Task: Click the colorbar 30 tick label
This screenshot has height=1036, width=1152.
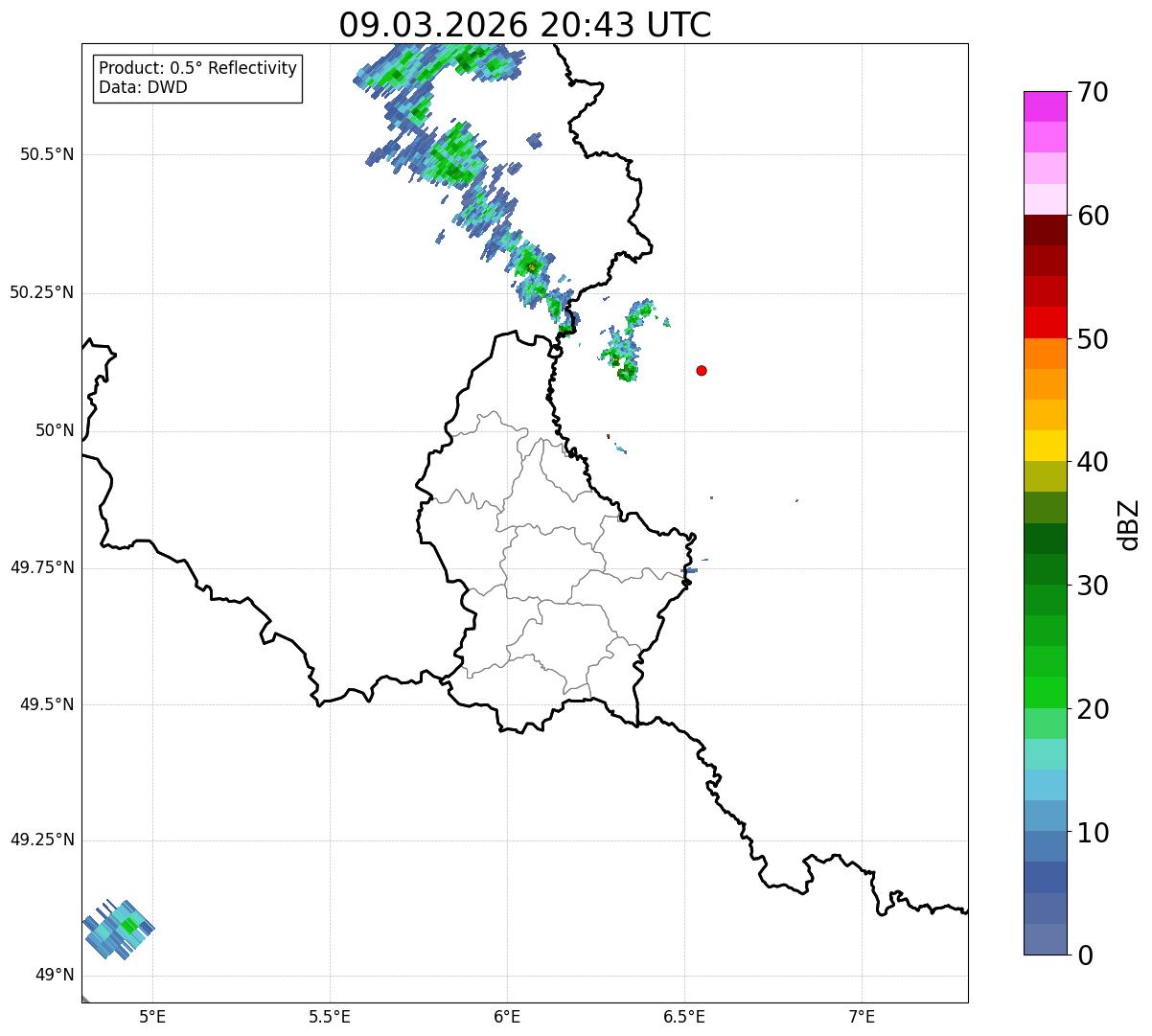Action: tap(1093, 586)
